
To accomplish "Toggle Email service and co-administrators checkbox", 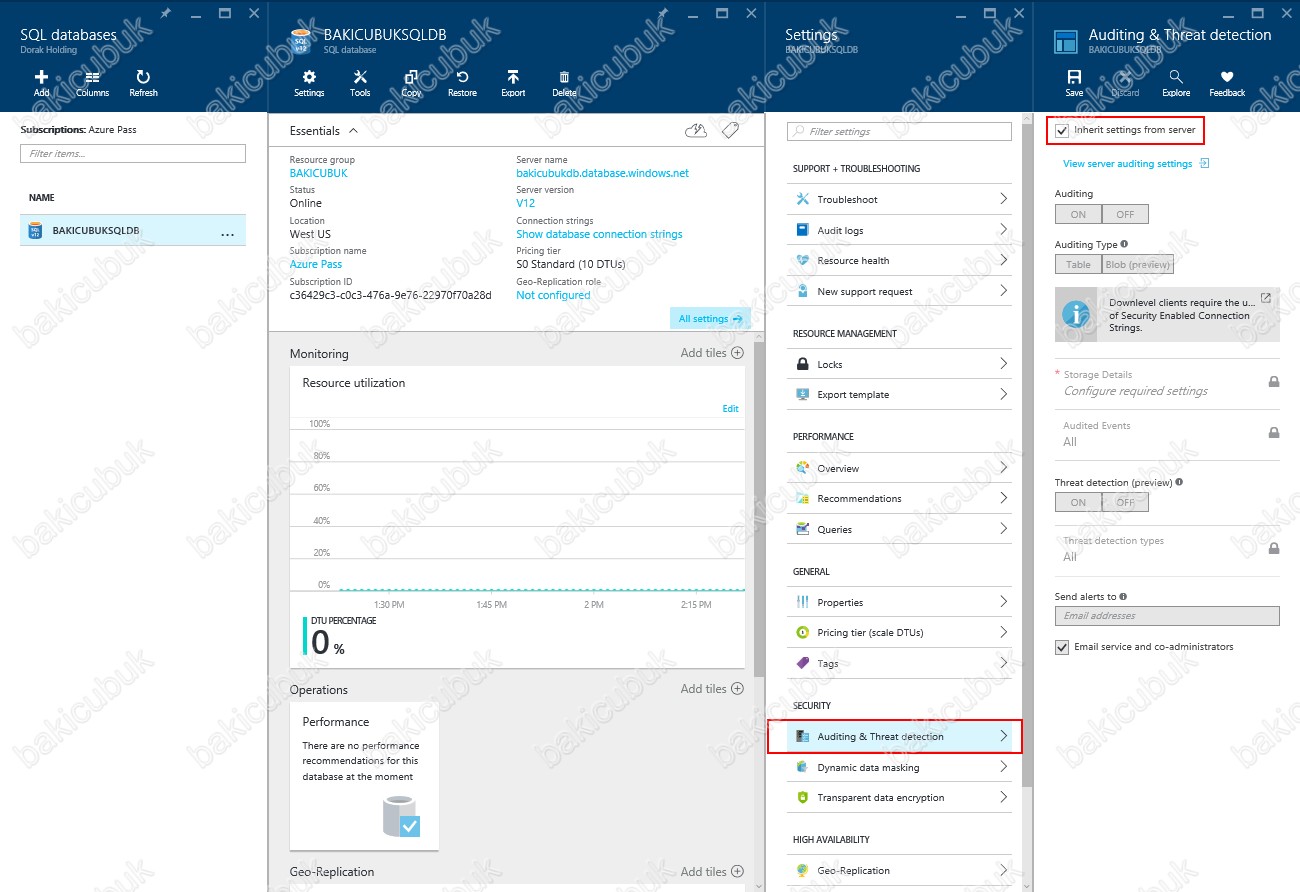I will point(1062,648).
